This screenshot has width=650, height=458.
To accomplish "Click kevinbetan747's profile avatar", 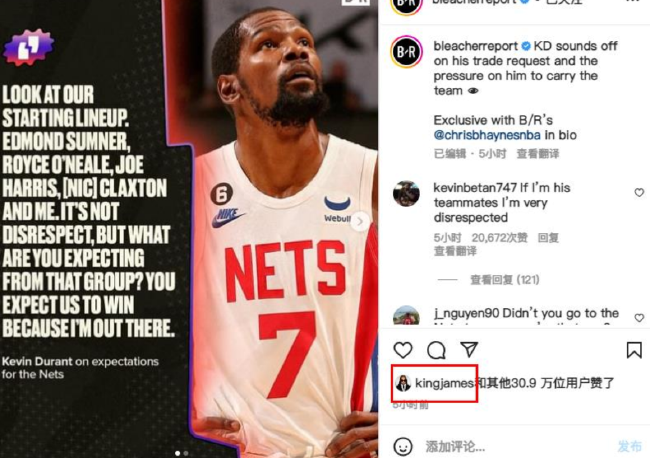I will (x=406, y=194).
